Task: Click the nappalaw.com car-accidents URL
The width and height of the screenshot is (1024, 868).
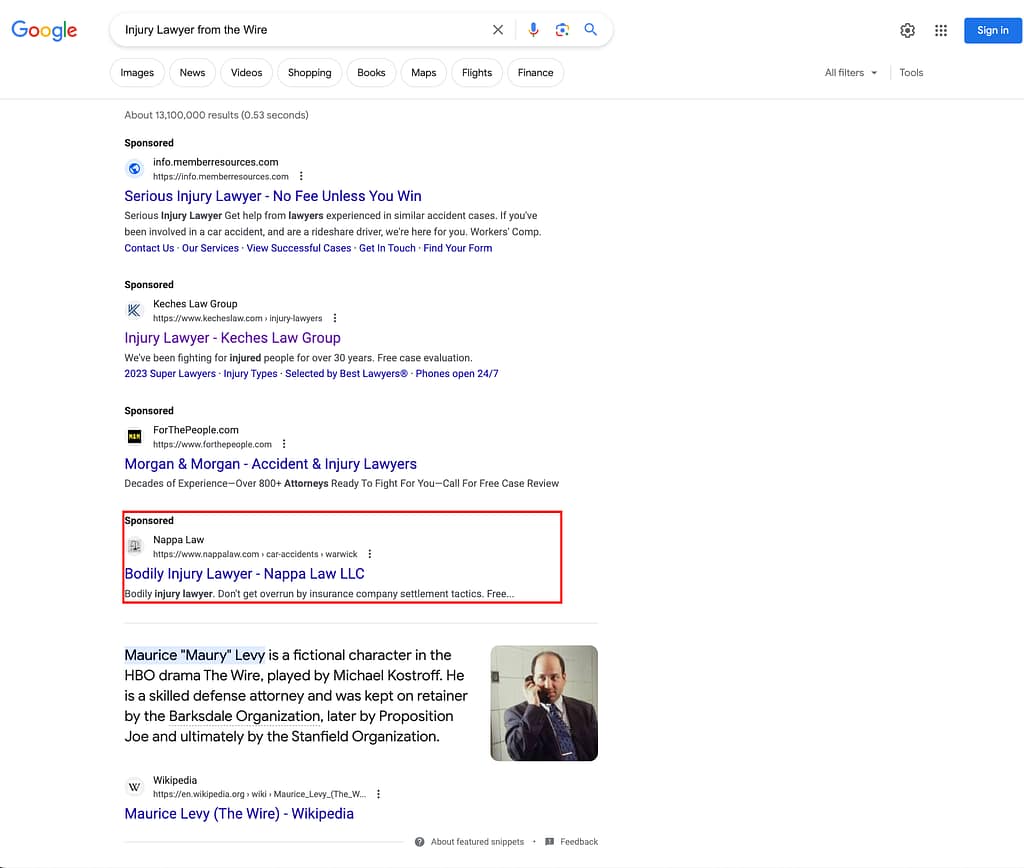Action: [x=255, y=554]
